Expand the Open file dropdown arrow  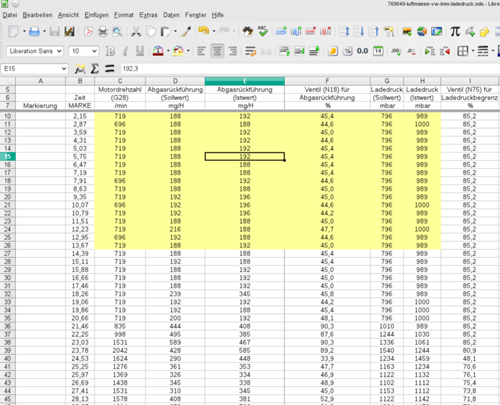click(x=44, y=32)
